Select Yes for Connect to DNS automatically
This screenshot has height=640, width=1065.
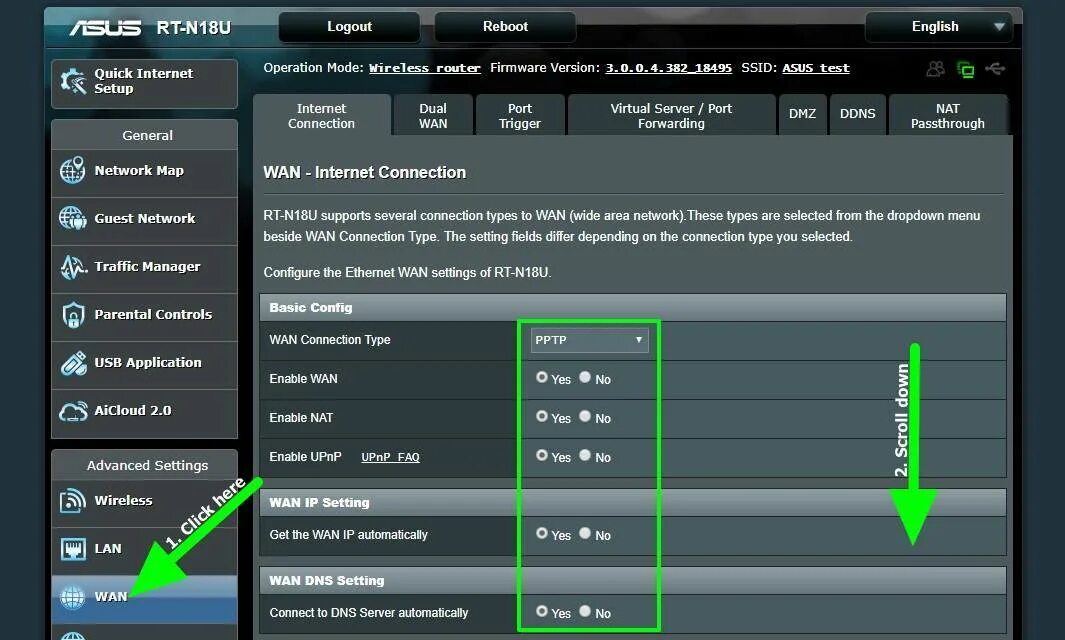click(541, 611)
